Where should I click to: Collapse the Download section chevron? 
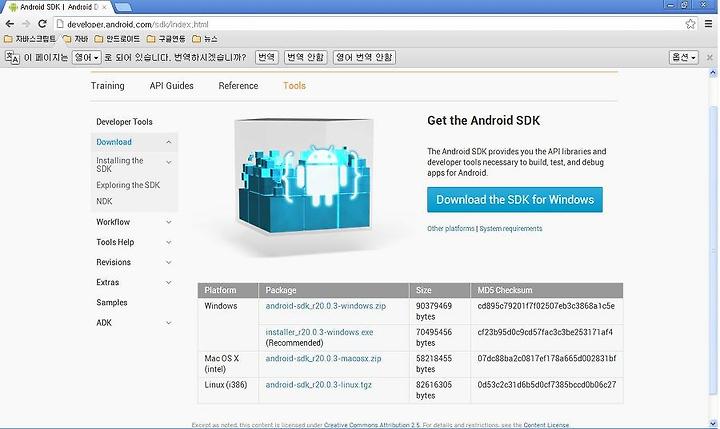(x=169, y=142)
